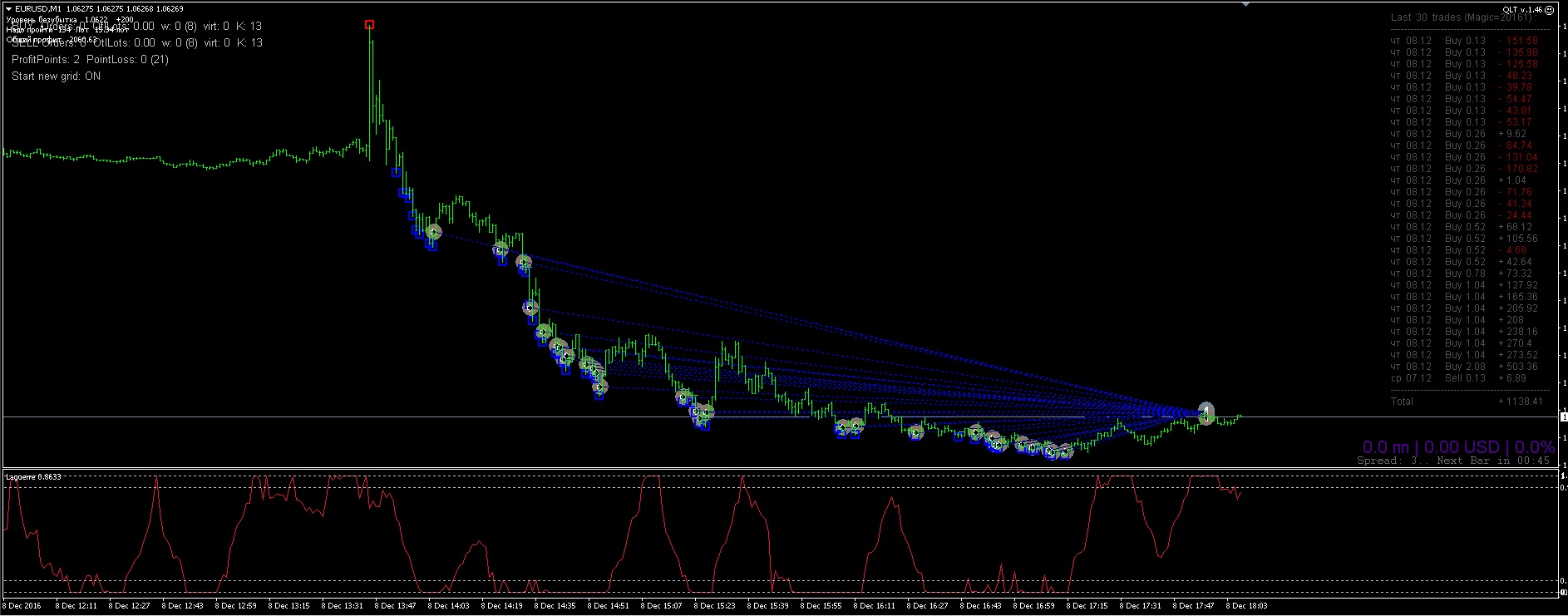Viewport: 1568px width, 616px height.
Task: Click the '8 Dec 14:51' time axis label
Action: click(609, 606)
